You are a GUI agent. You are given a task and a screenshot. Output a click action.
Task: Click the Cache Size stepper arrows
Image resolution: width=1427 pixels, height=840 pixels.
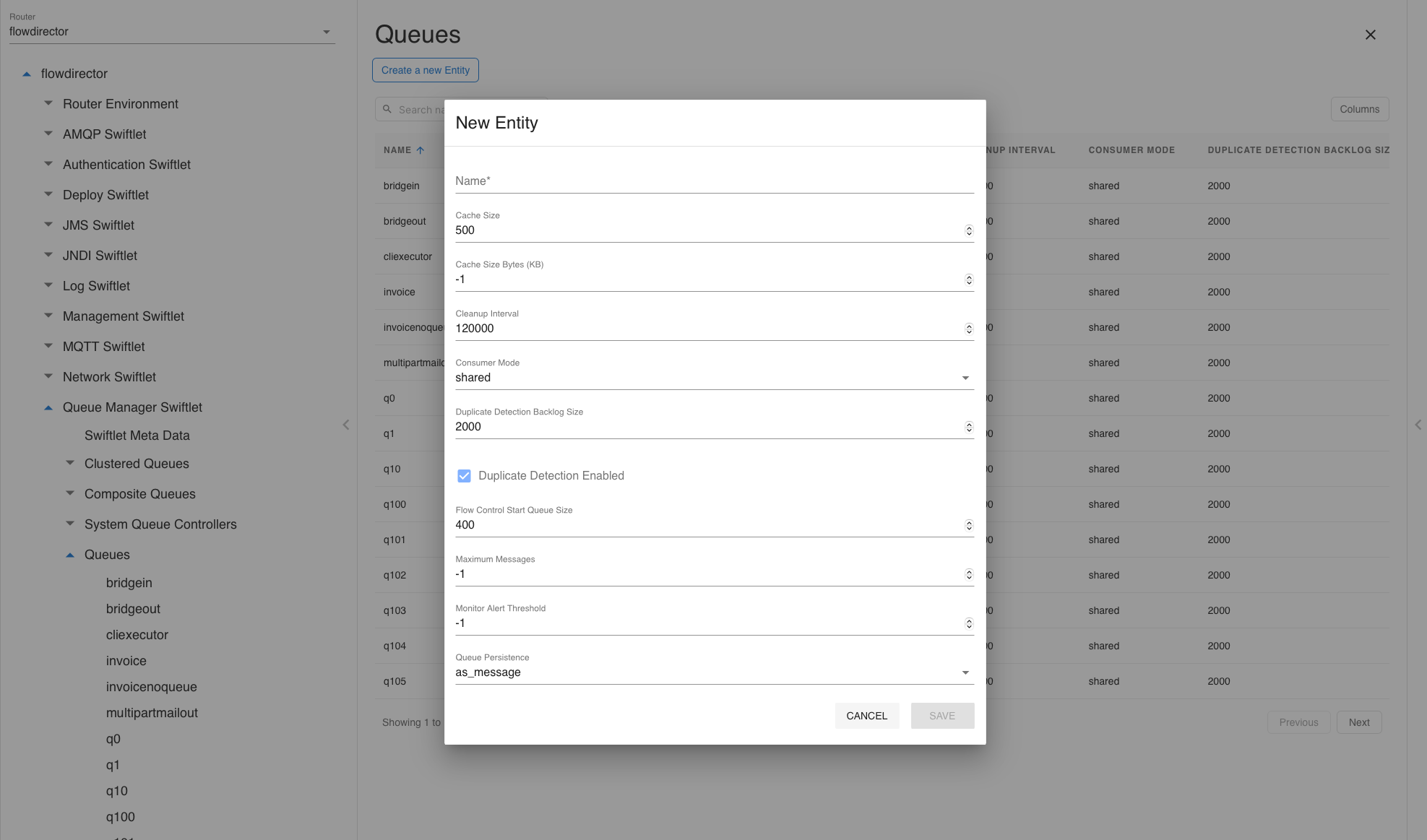[969, 230]
